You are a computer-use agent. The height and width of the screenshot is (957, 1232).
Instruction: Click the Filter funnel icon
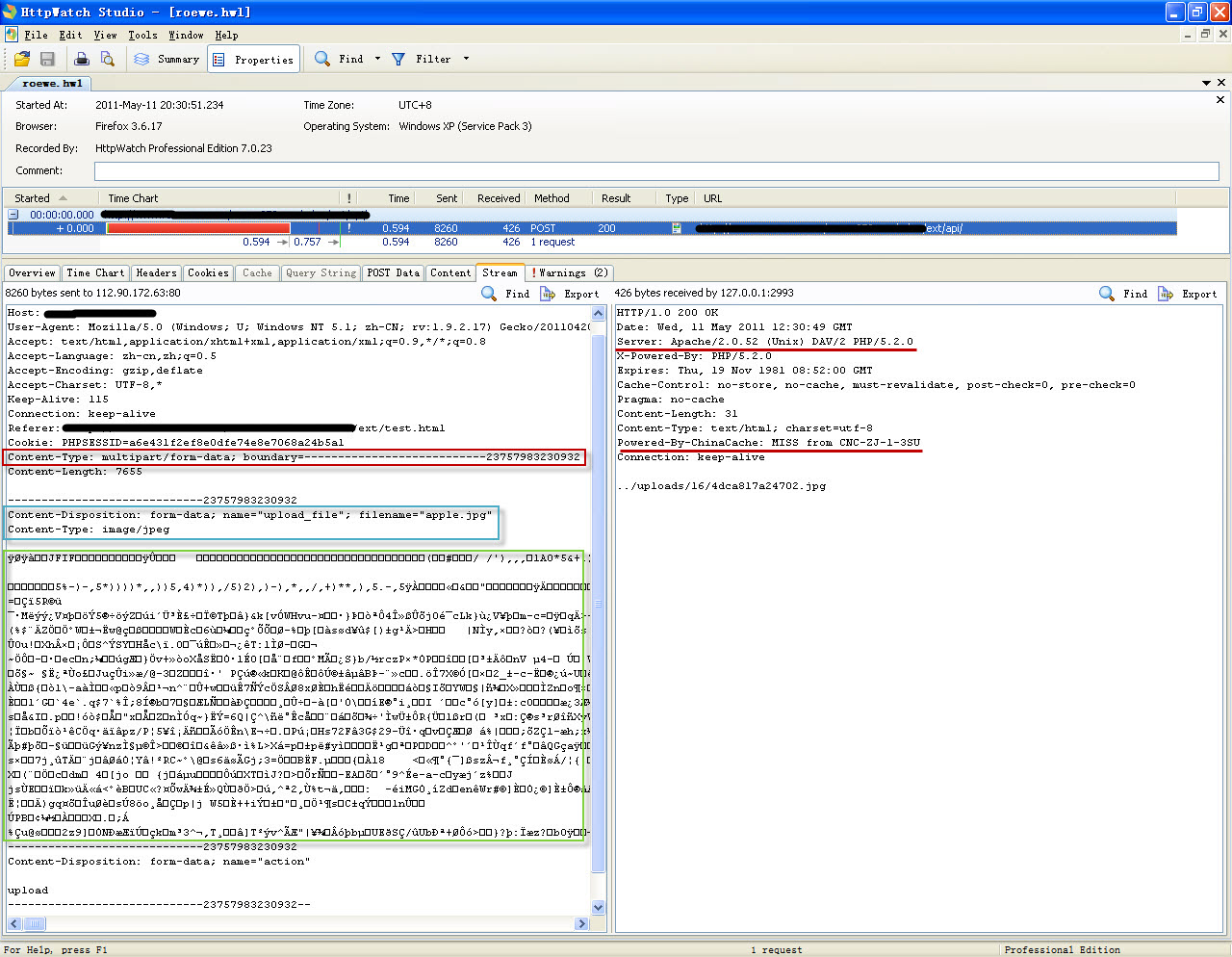[398, 59]
